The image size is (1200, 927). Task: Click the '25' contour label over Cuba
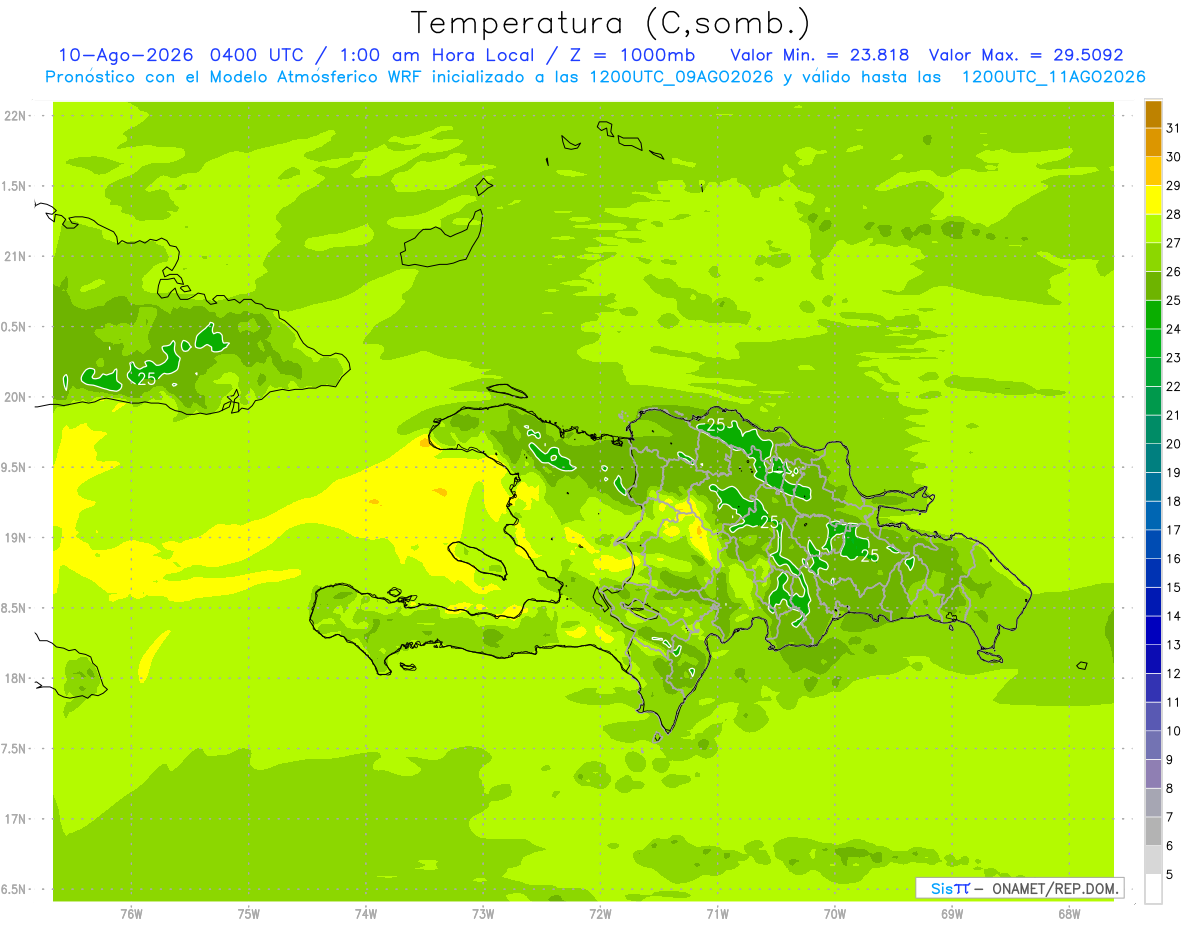click(146, 379)
